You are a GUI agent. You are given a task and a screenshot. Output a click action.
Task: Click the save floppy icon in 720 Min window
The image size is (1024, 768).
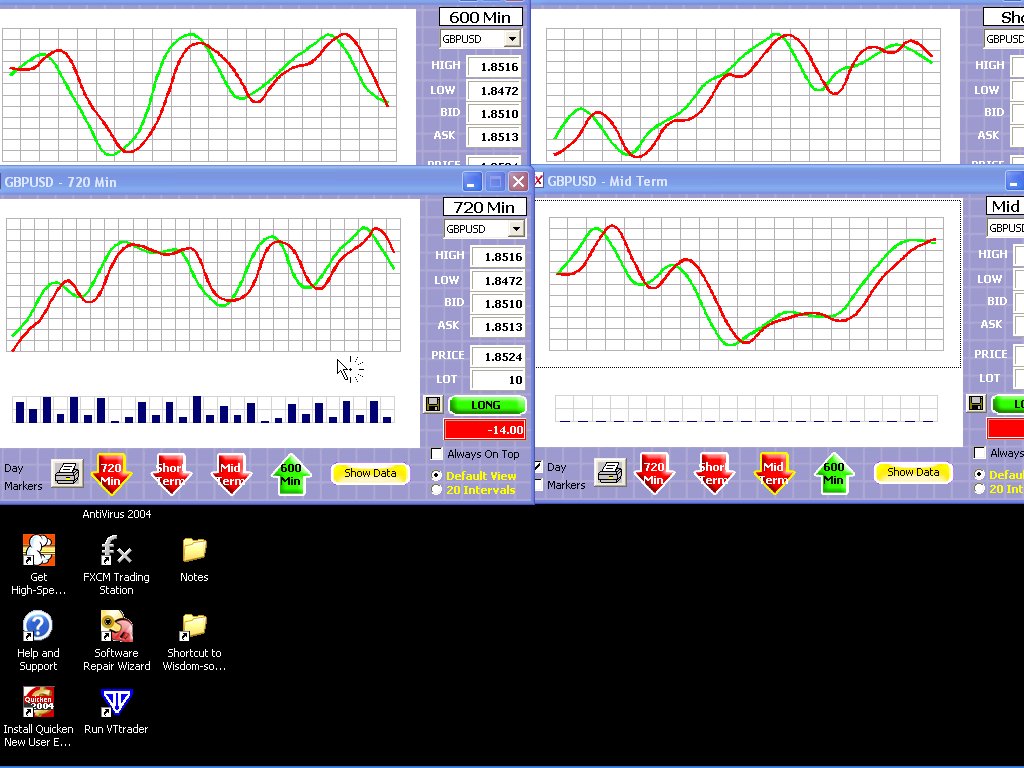click(433, 404)
